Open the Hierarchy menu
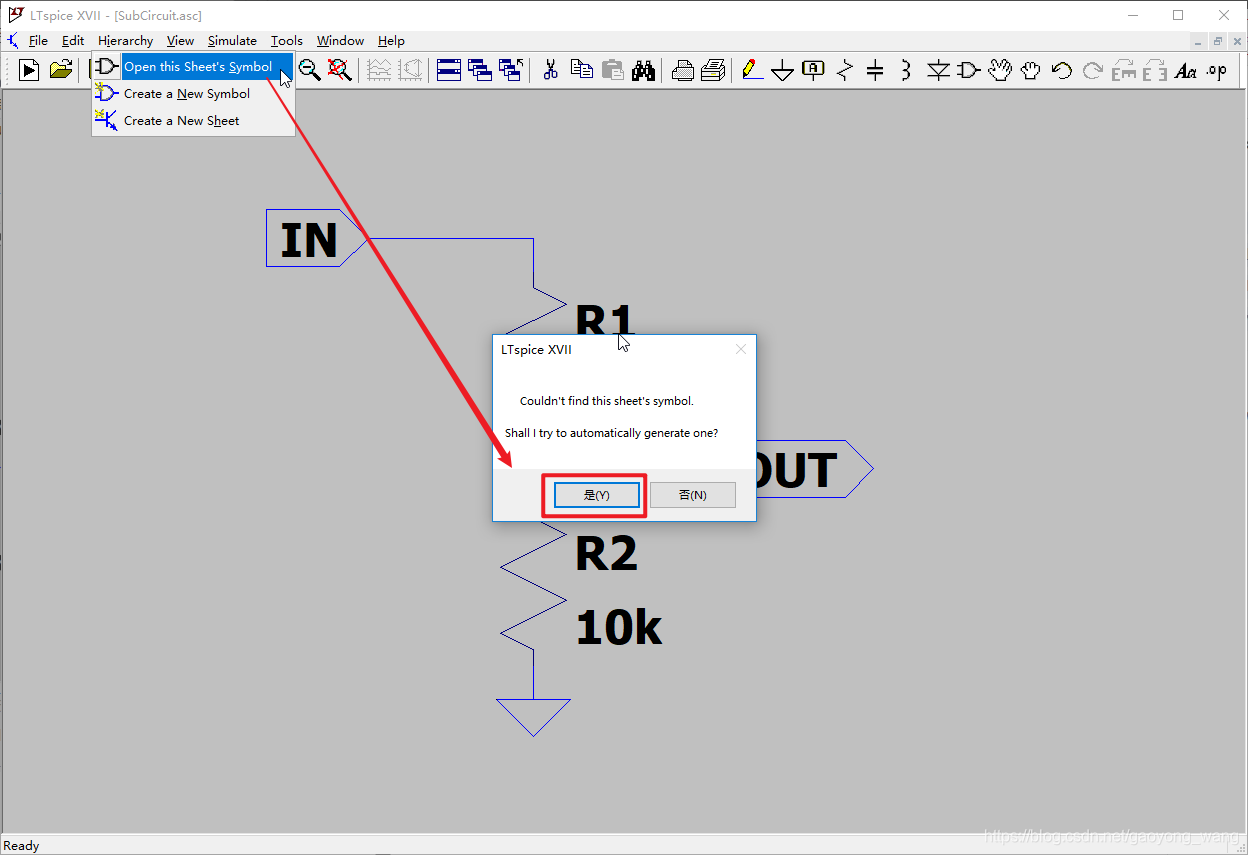The image size is (1248, 855). pyautogui.click(x=126, y=41)
